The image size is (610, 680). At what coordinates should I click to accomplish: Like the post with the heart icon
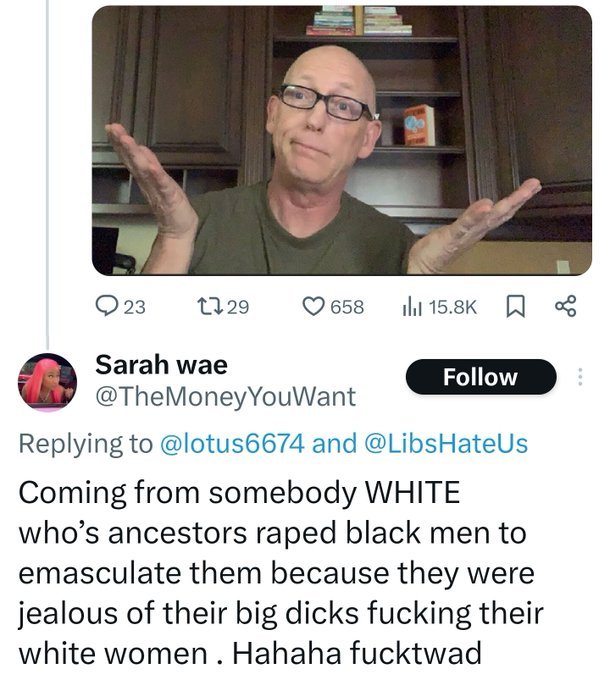click(313, 306)
